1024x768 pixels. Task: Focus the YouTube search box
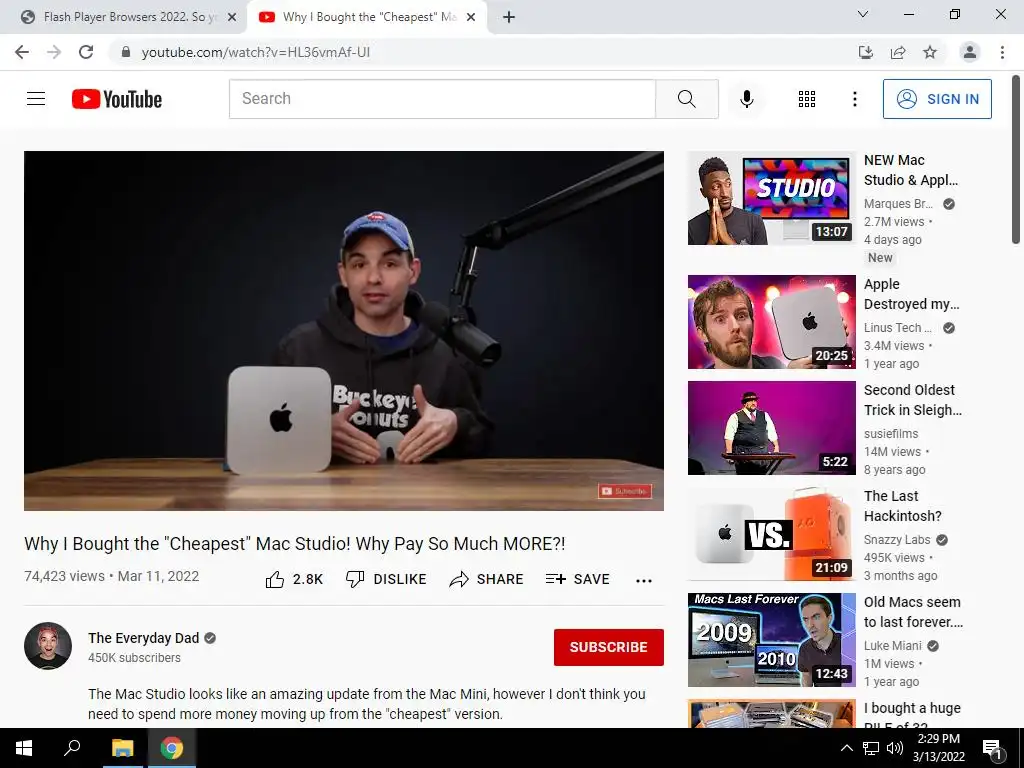[x=442, y=99]
